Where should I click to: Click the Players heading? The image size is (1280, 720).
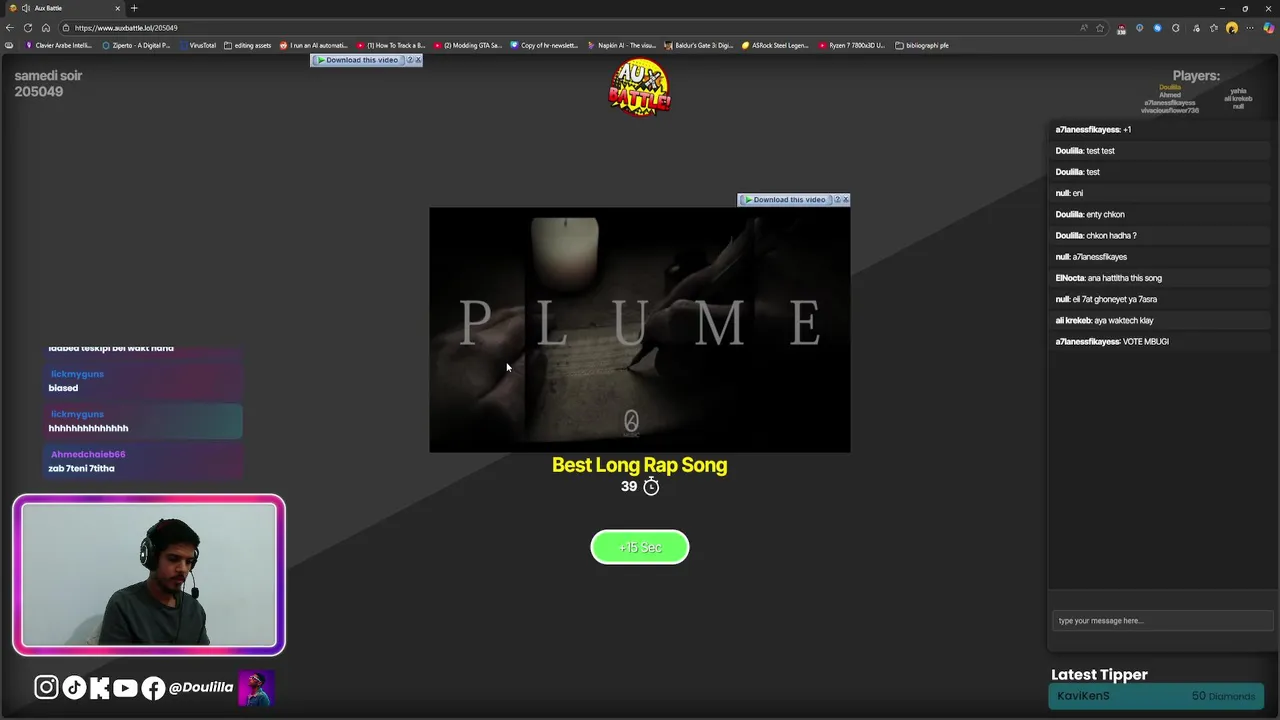tap(1196, 76)
